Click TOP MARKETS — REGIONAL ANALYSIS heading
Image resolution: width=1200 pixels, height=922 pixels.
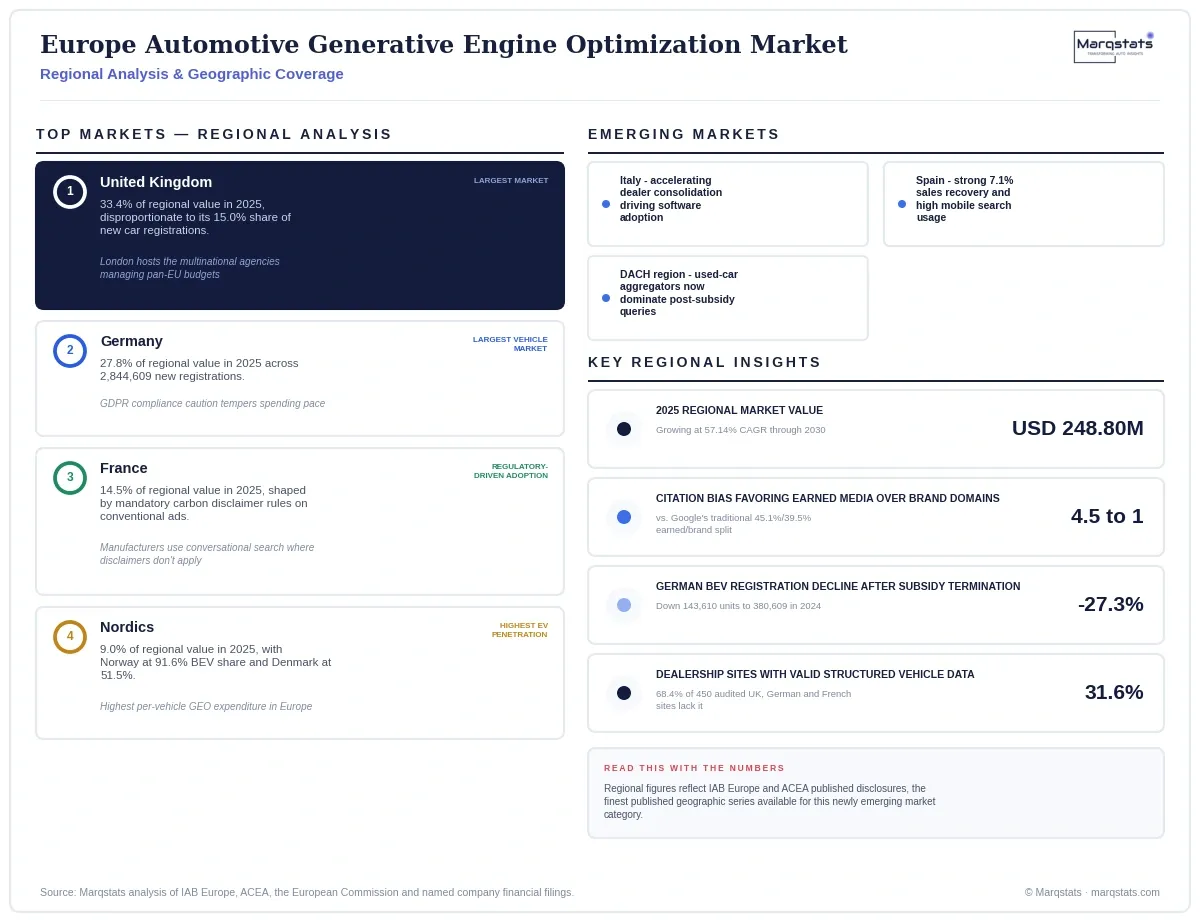pos(214,134)
